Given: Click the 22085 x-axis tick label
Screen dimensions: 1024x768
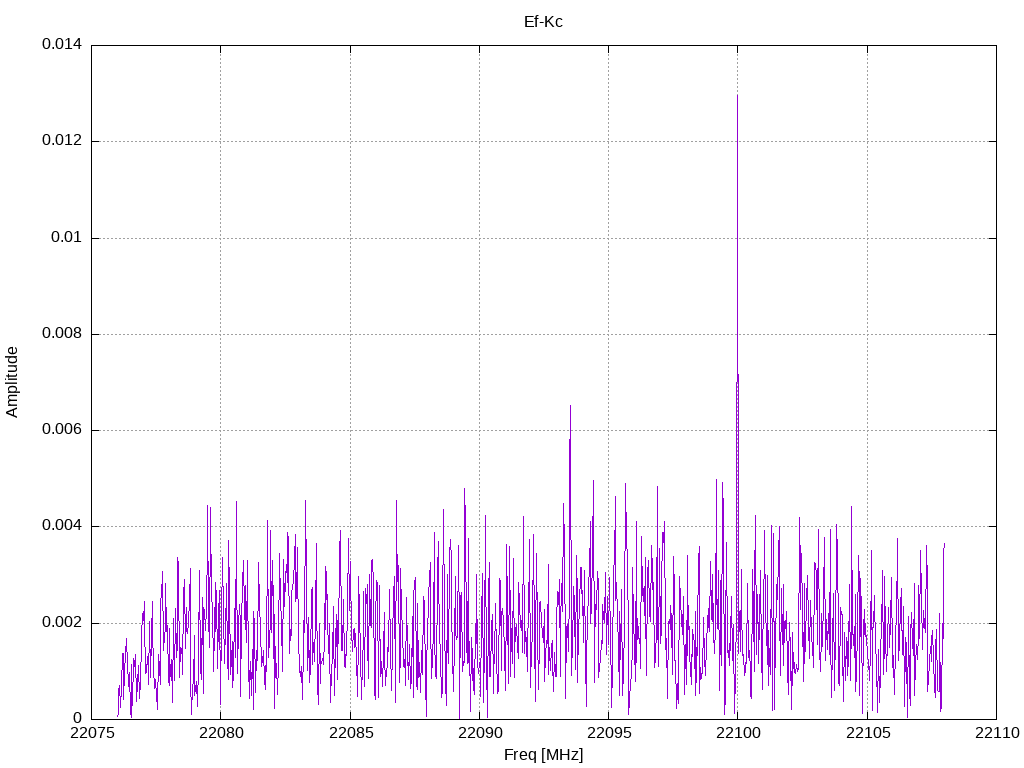Looking at the screenshot, I should (x=350, y=734).
